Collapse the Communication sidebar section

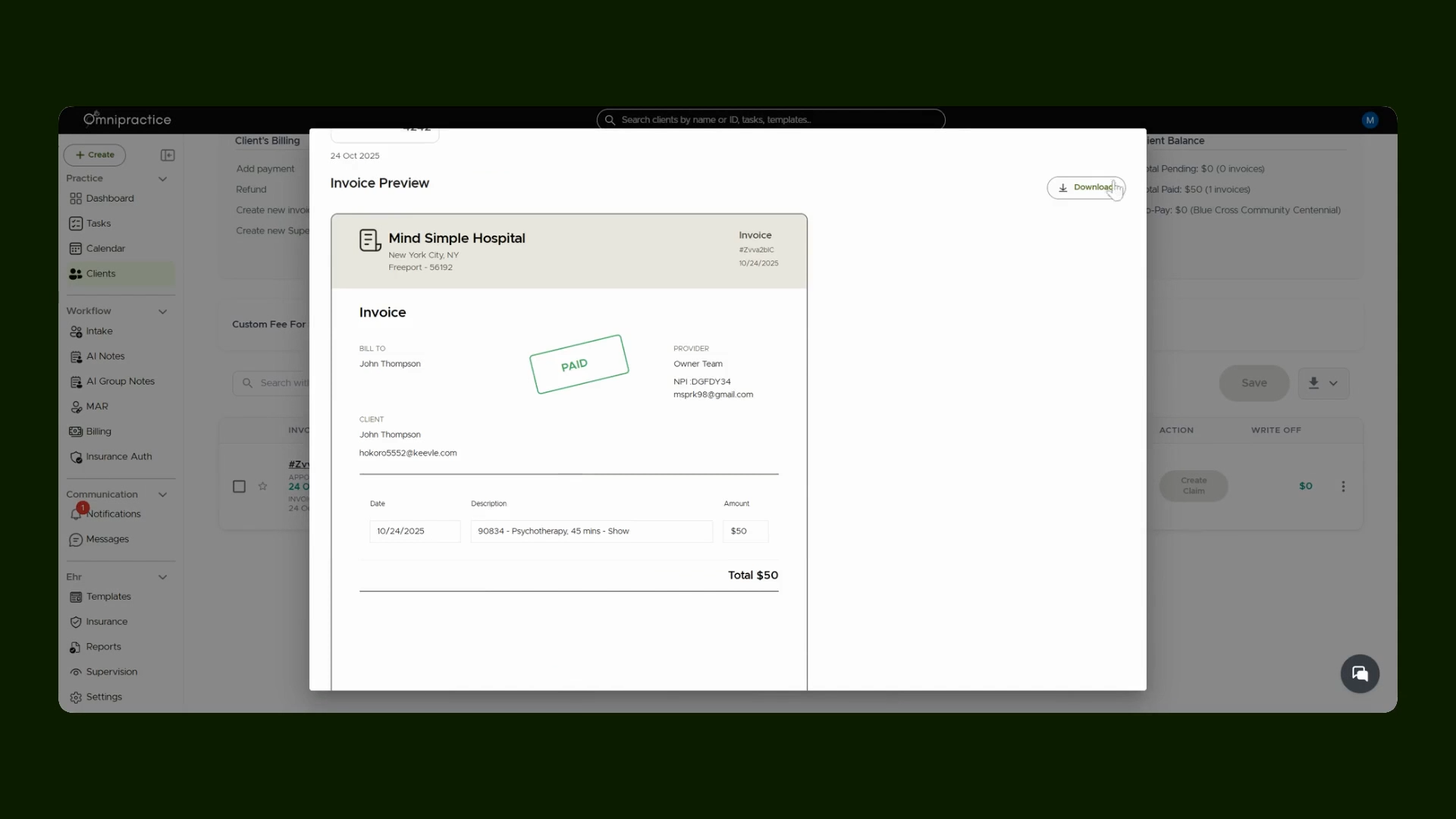pos(162,494)
